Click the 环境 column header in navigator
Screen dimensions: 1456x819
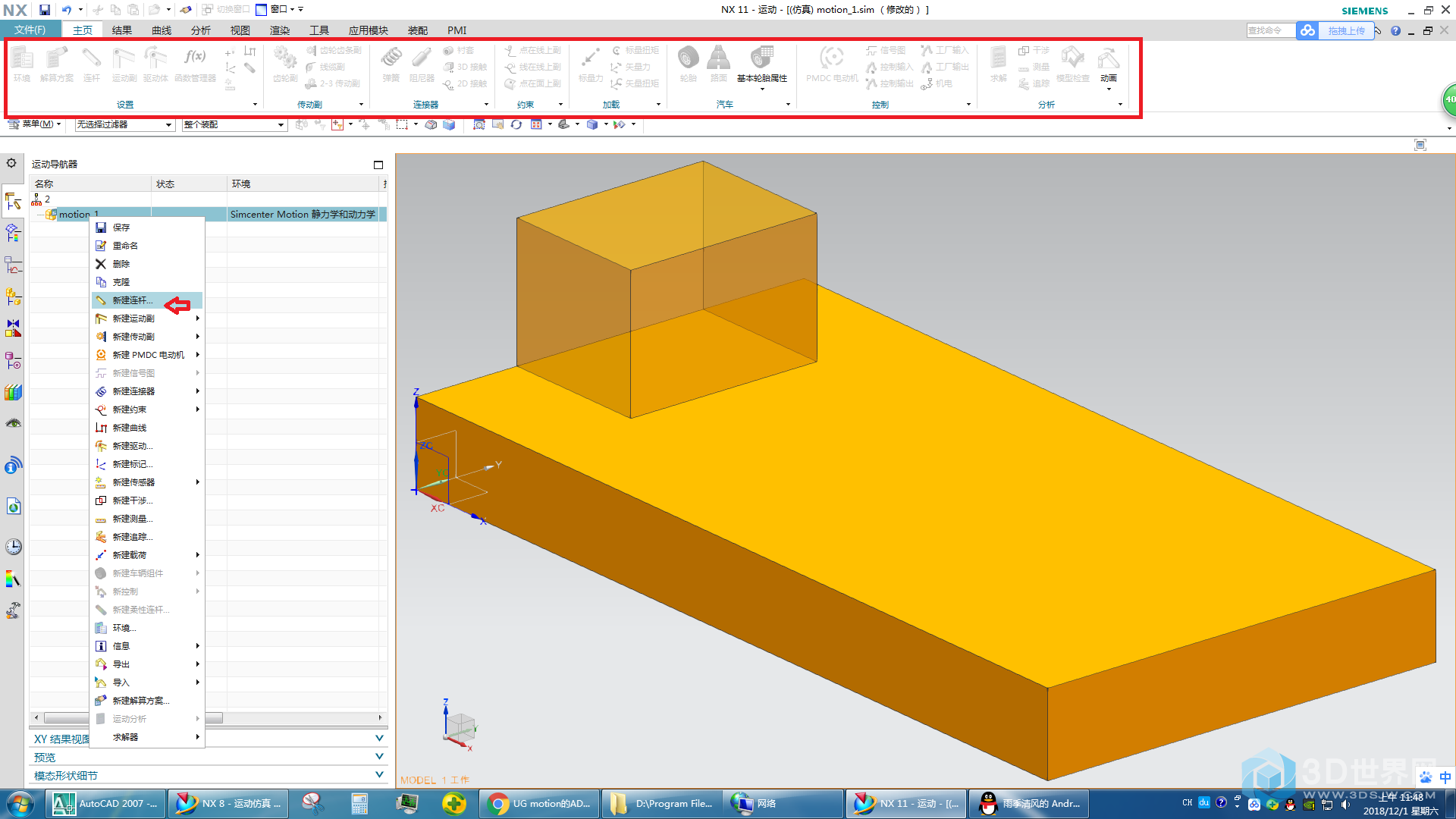point(303,184)
